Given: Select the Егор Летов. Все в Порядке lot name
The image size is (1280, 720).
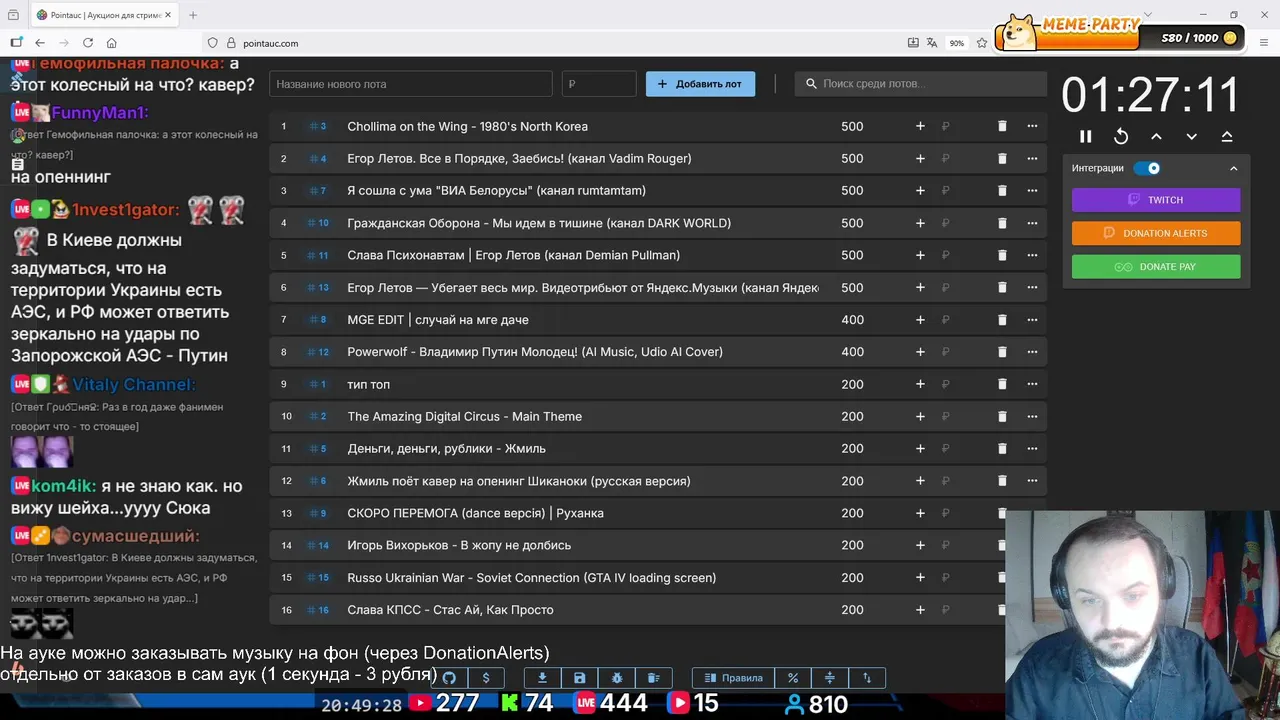Looking at the screenshot, I should 519,158.
